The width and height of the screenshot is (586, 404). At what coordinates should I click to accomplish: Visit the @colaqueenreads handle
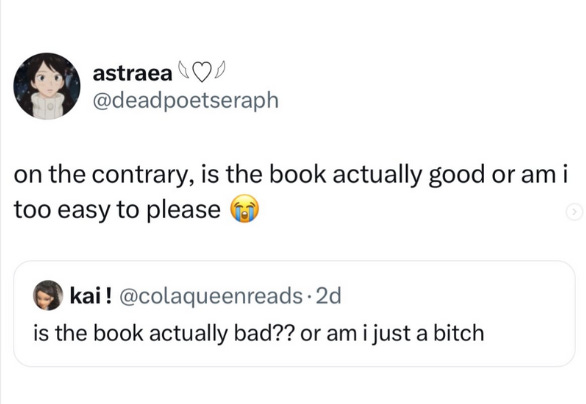coord(211,296)
